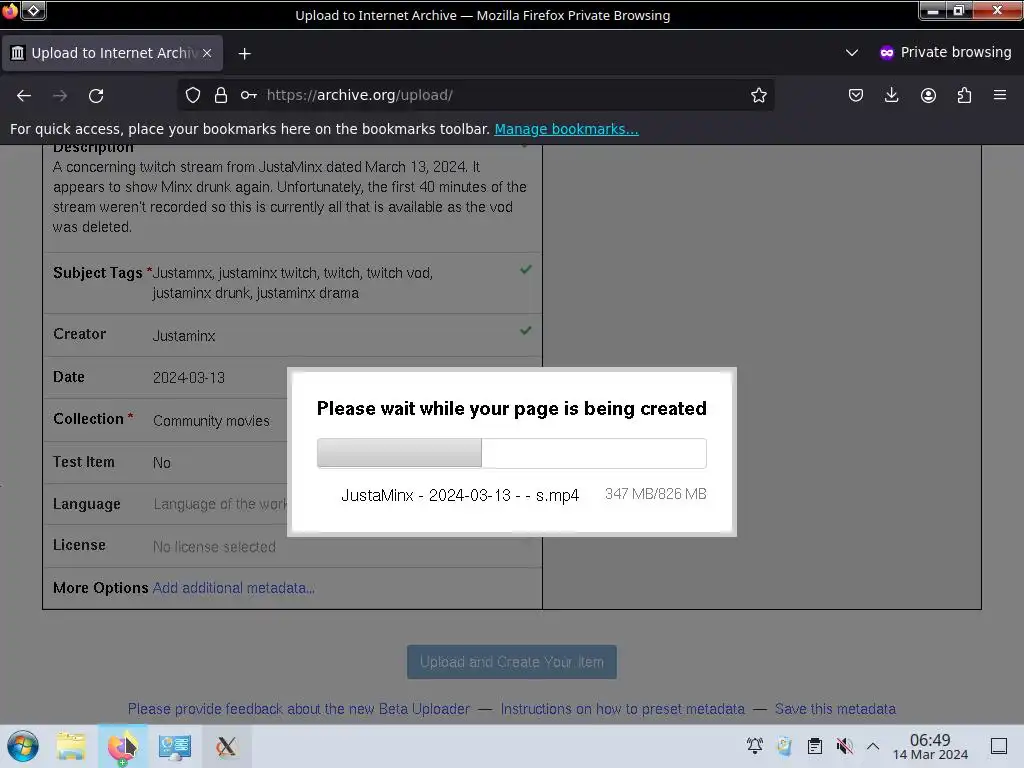View site security via padlock icon
Screen dimensions: 1024x768
tap(221, 95)
